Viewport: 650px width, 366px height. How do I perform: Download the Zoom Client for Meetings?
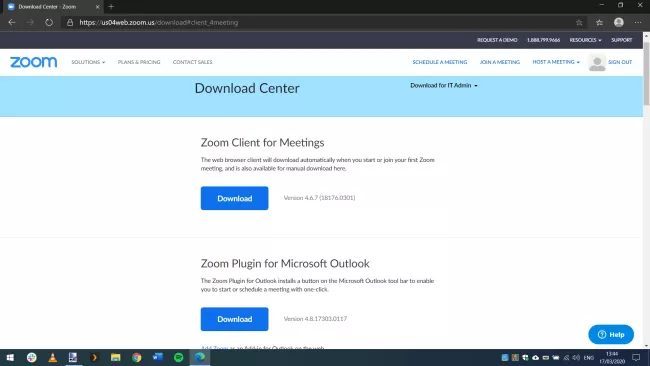pos(234,198)
